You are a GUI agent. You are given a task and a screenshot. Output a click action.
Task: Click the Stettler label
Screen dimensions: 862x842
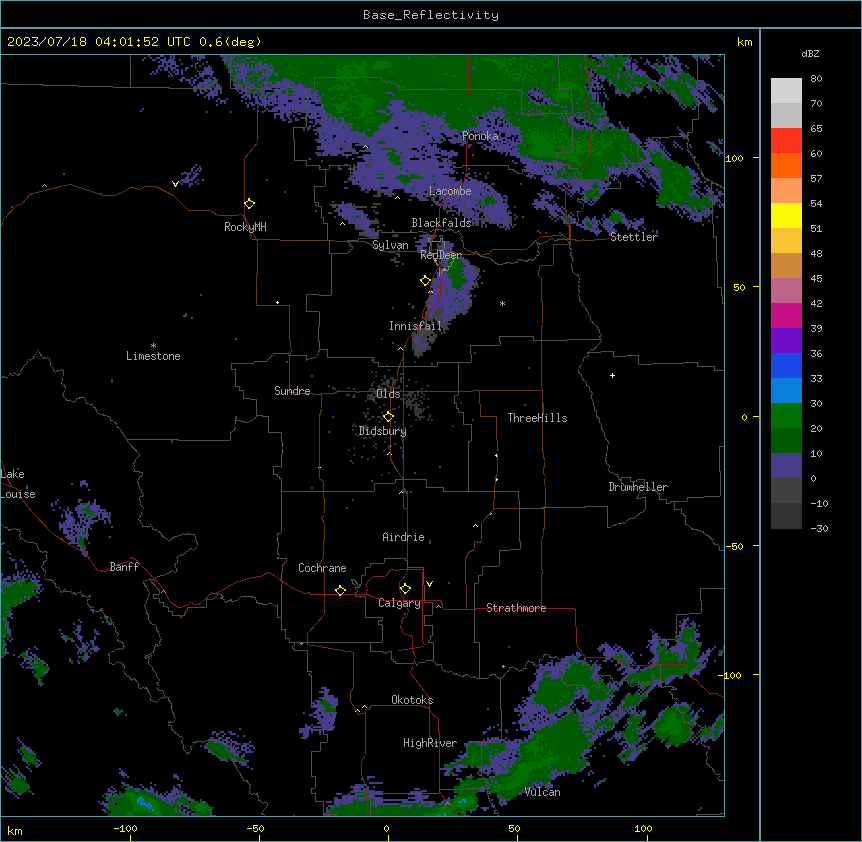(634, 237)
